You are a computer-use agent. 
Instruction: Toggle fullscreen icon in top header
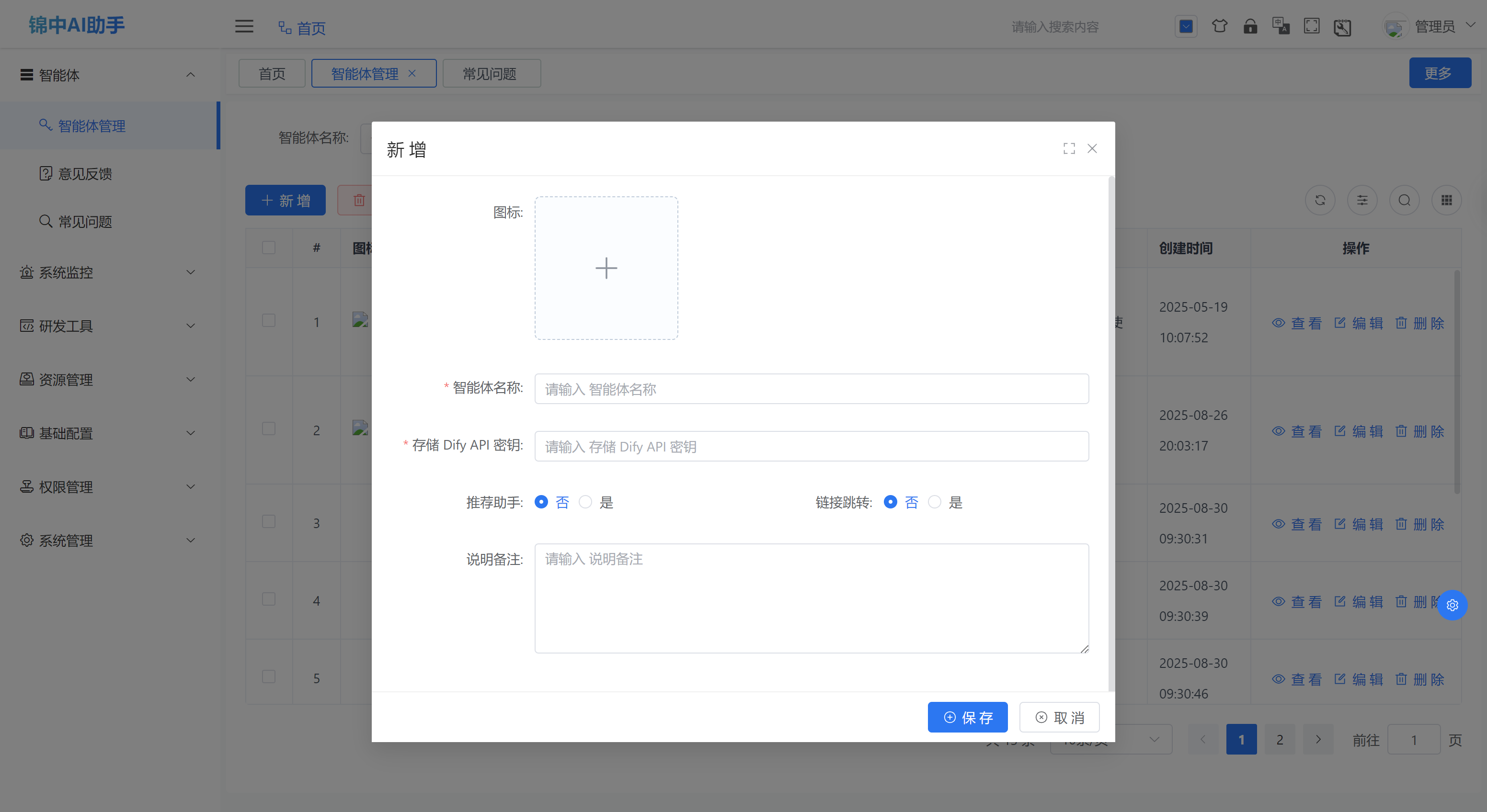[1312, 26]
